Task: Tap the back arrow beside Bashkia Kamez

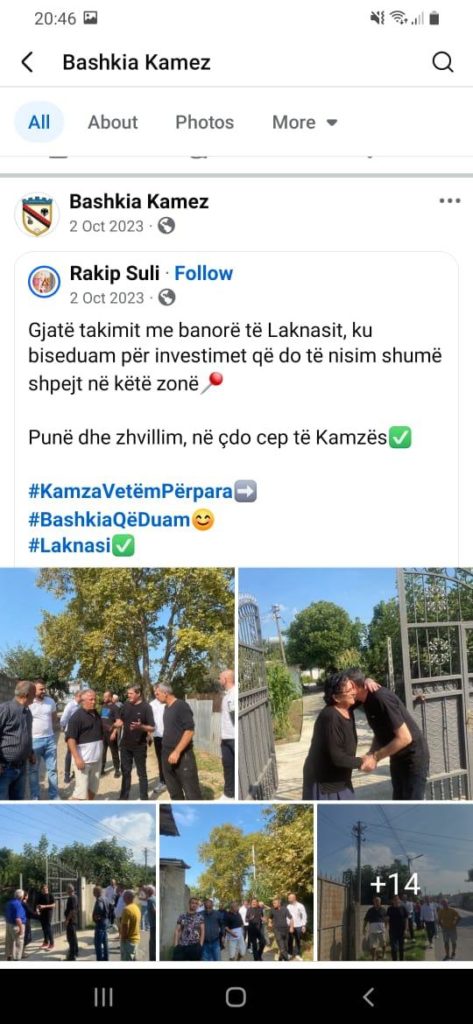Action: click(27, 62)
